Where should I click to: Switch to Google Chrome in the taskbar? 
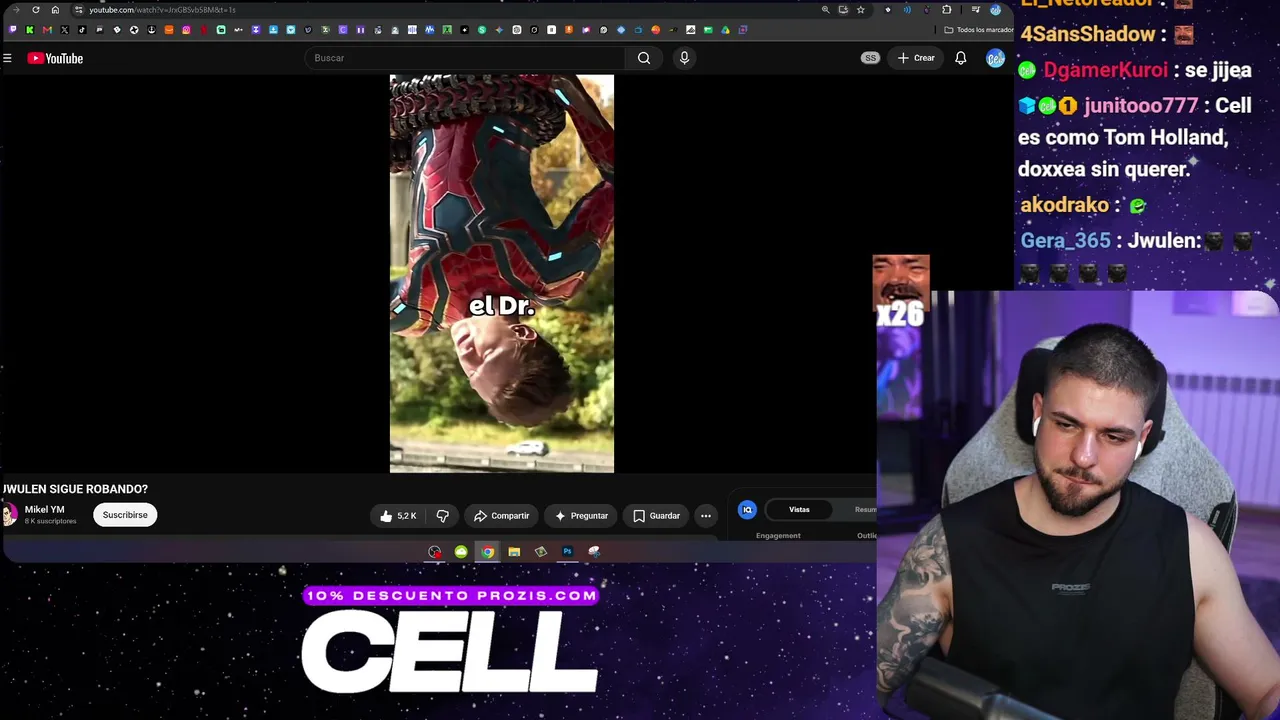[487, 552]
